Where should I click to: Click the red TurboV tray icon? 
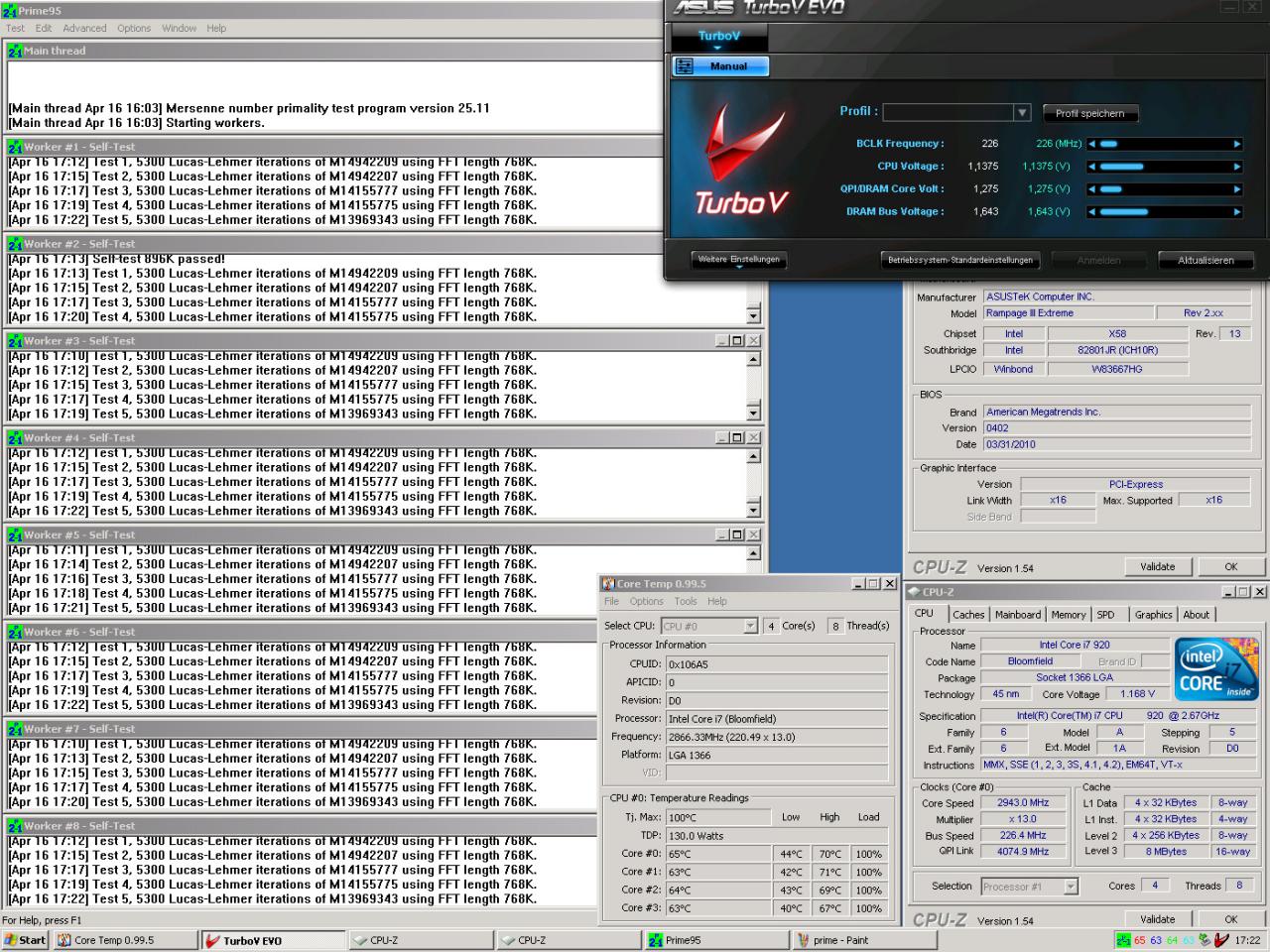pos(1221,940)
